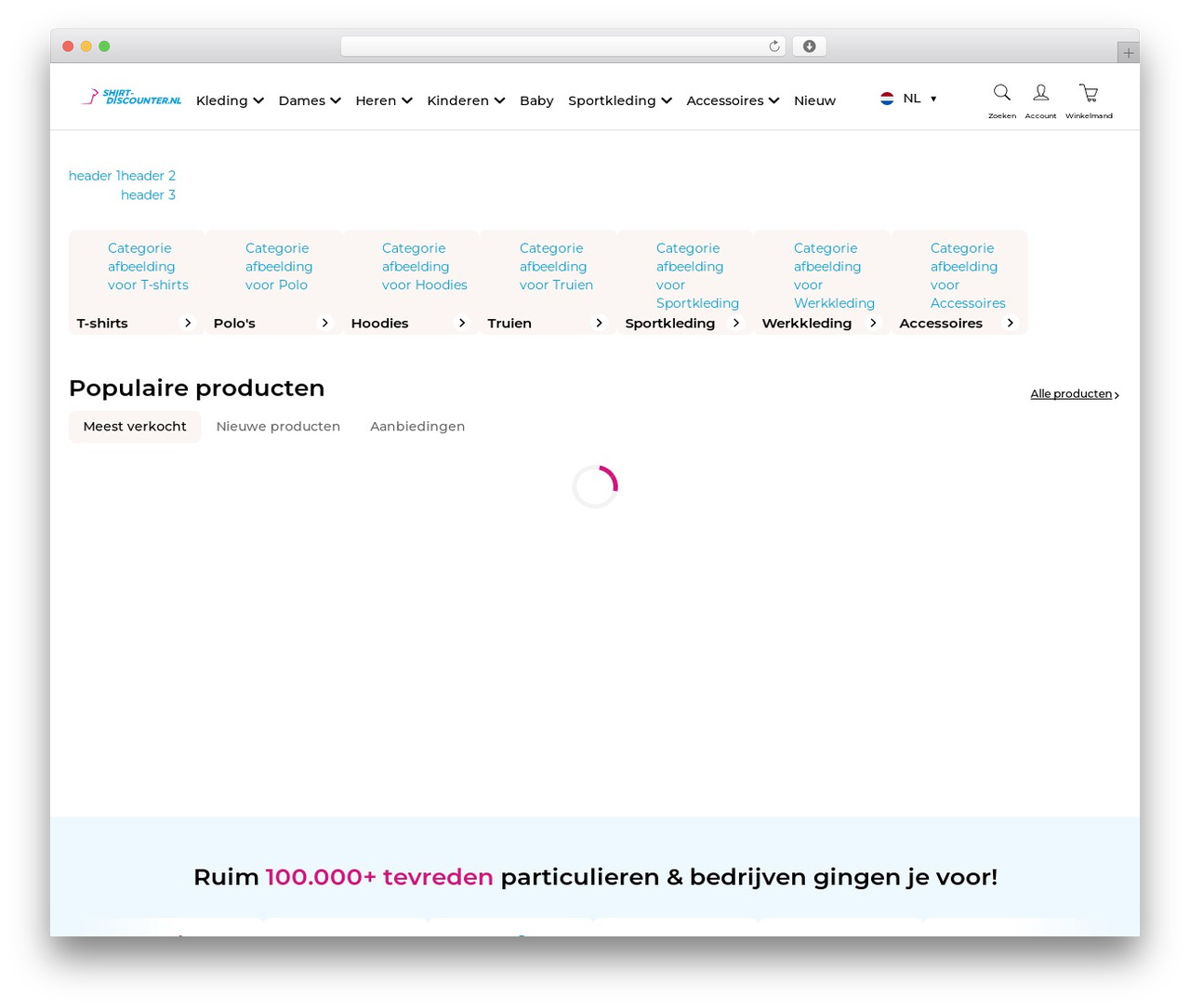The image size is (1190, 1008).
Task: Click the arrow next to Hoodies
Action: click(462, 323)
